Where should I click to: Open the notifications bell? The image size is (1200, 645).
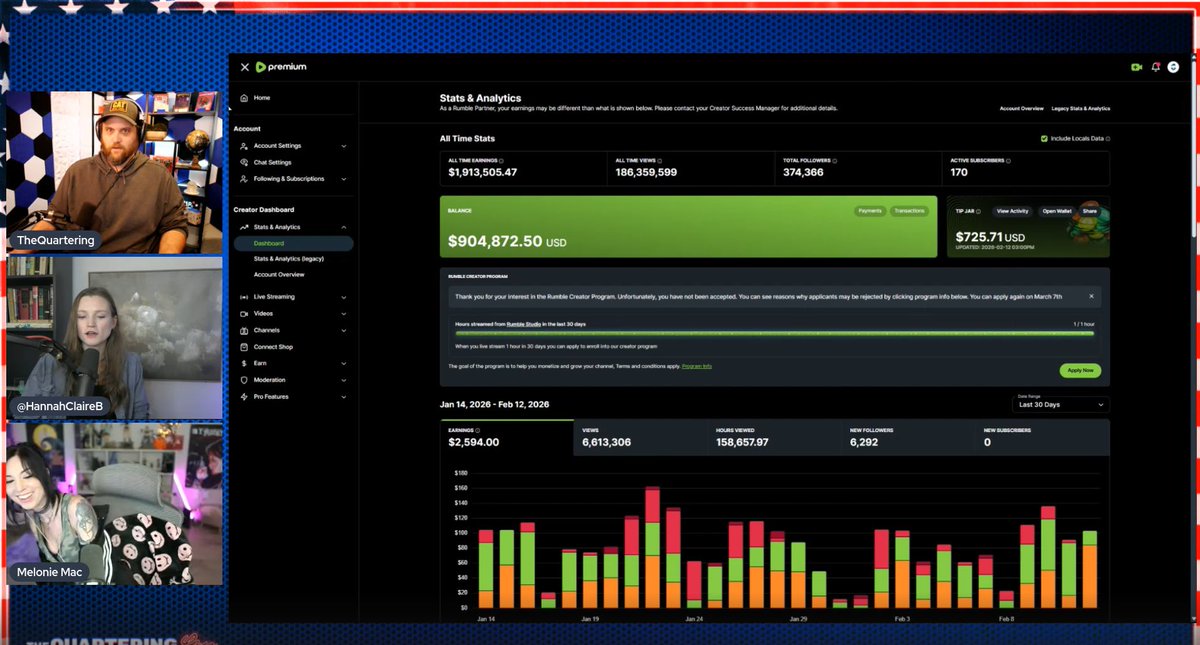click(1156, 67)
